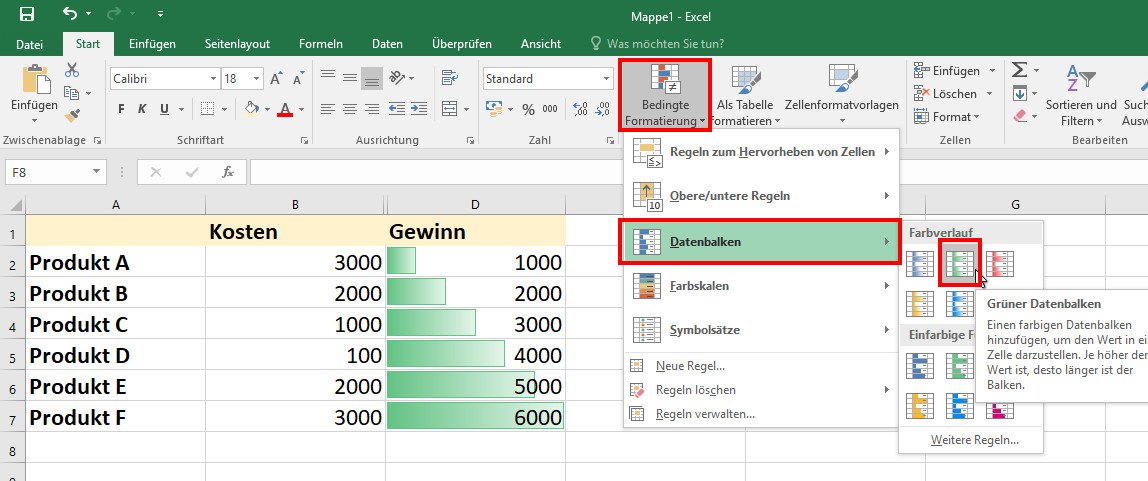This screenshot has width=1148, height=481.
Task: Choose the red gradient data bar
Action: coord(999,264)
